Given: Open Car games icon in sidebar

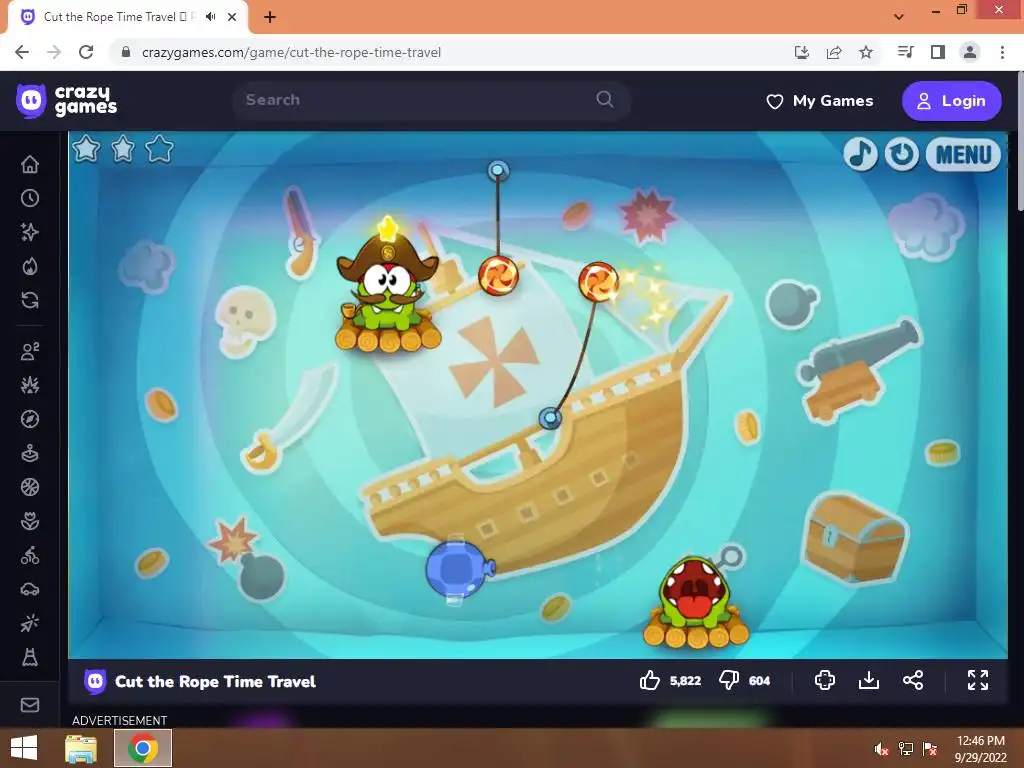Looking at the screenshot, I should (x=30, y=589).
